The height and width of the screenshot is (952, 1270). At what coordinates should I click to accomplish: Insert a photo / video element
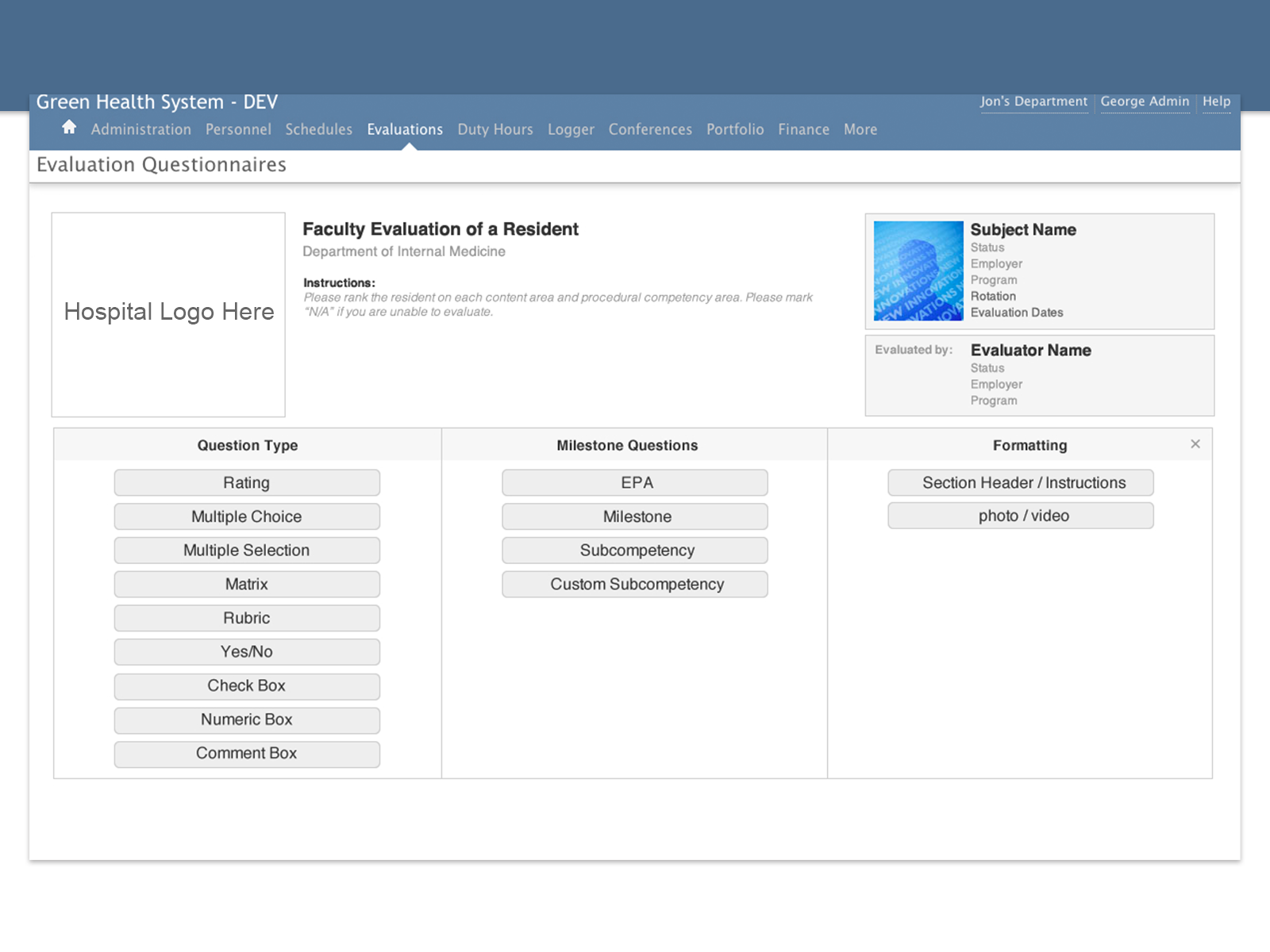(1021, 516)
